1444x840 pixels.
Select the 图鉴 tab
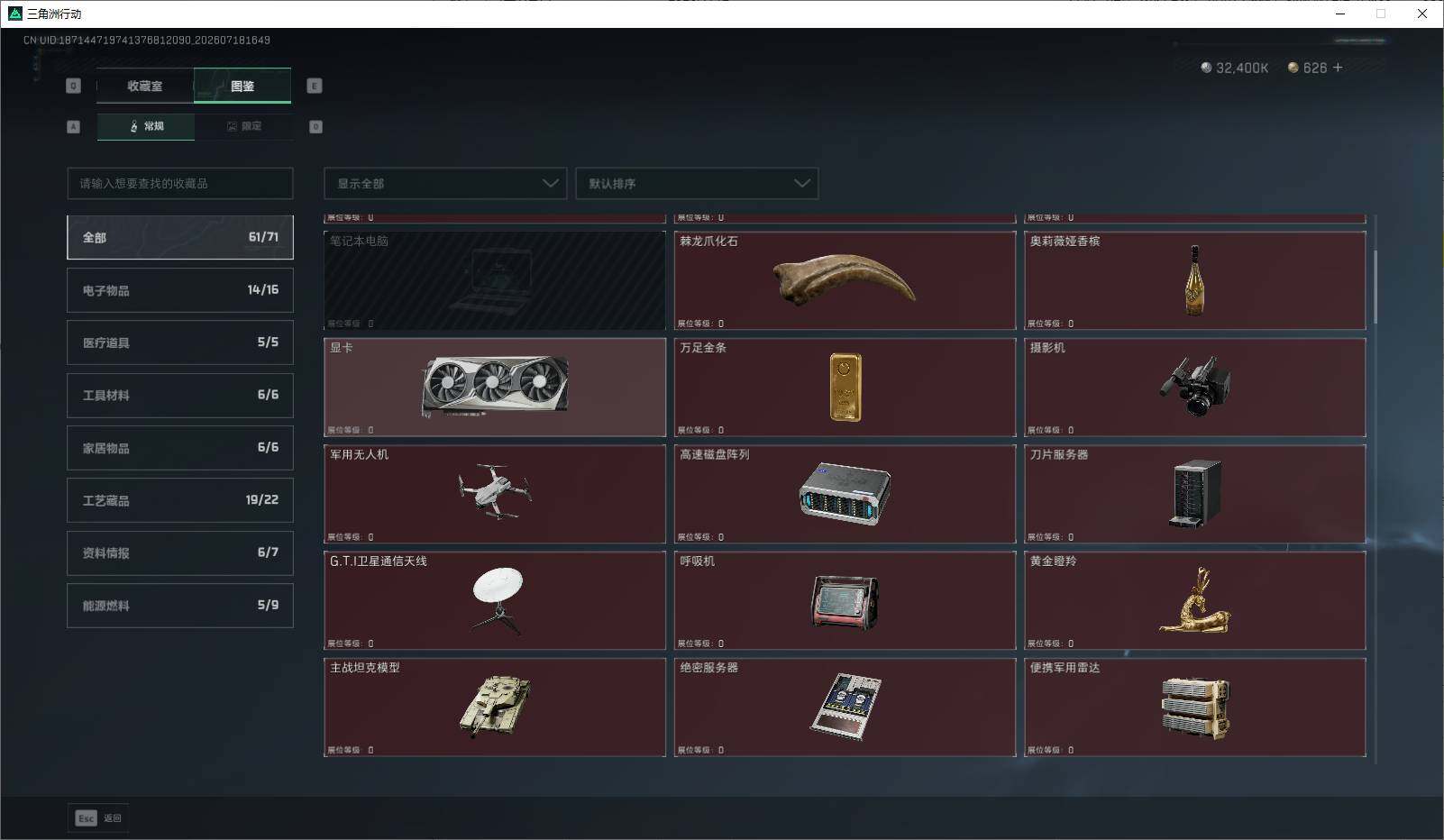coord(242,87)
